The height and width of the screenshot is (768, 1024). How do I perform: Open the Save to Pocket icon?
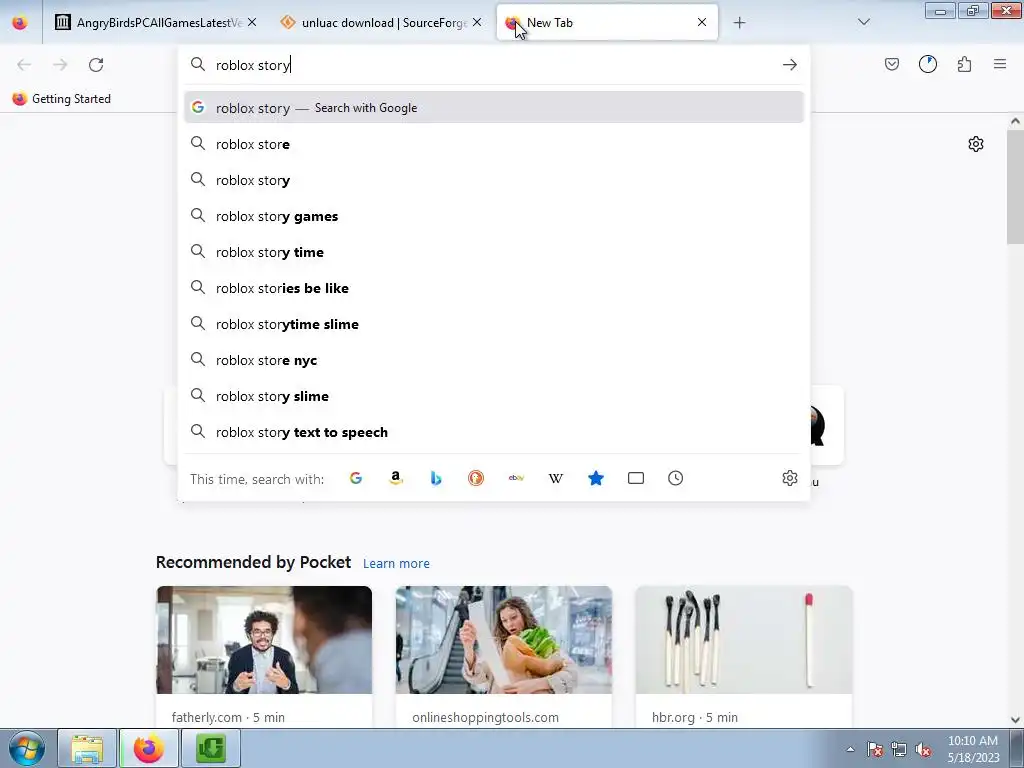[892, 64]
